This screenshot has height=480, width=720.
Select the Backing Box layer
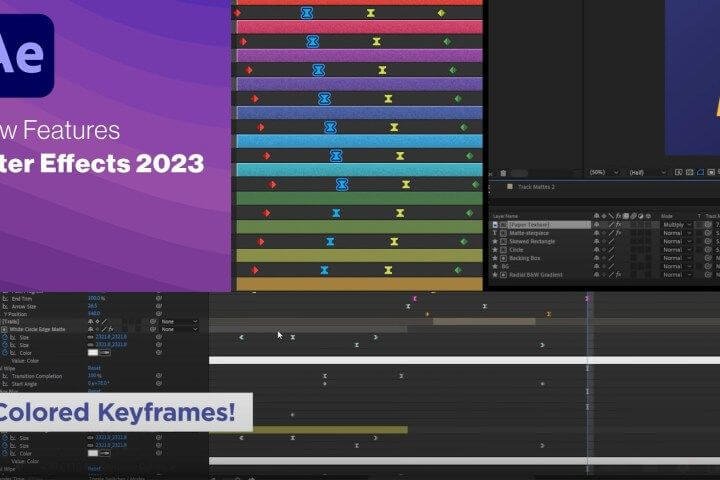525,258
